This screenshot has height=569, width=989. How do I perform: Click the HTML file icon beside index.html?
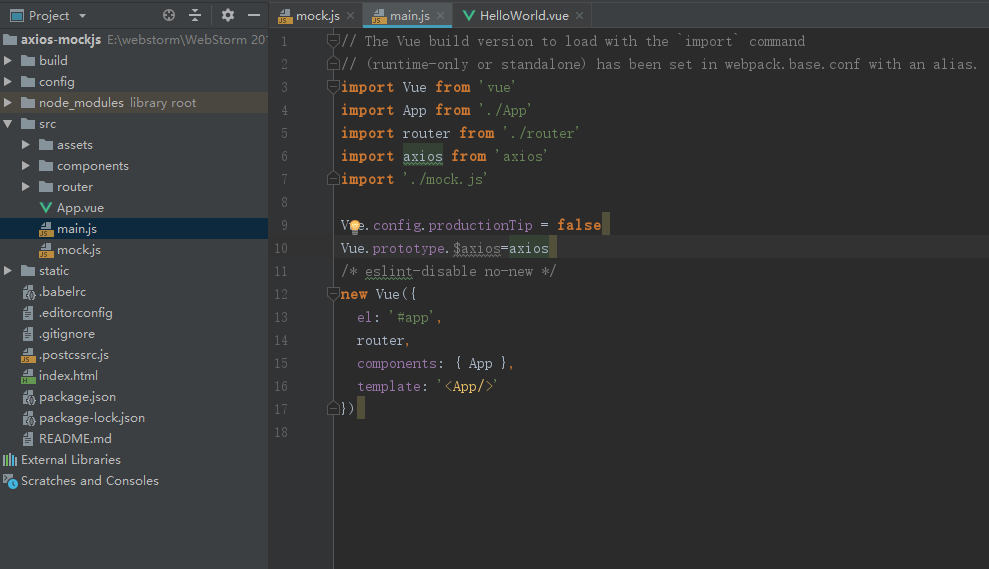point(28,376)
